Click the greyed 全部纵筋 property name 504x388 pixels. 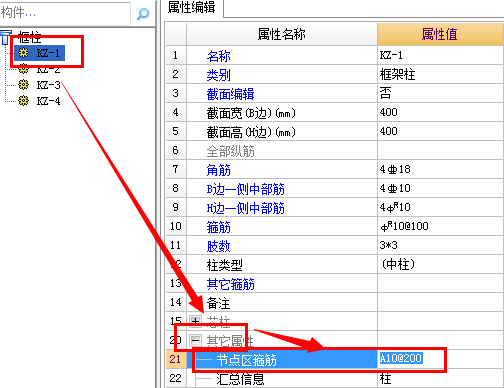click(230, 151)
